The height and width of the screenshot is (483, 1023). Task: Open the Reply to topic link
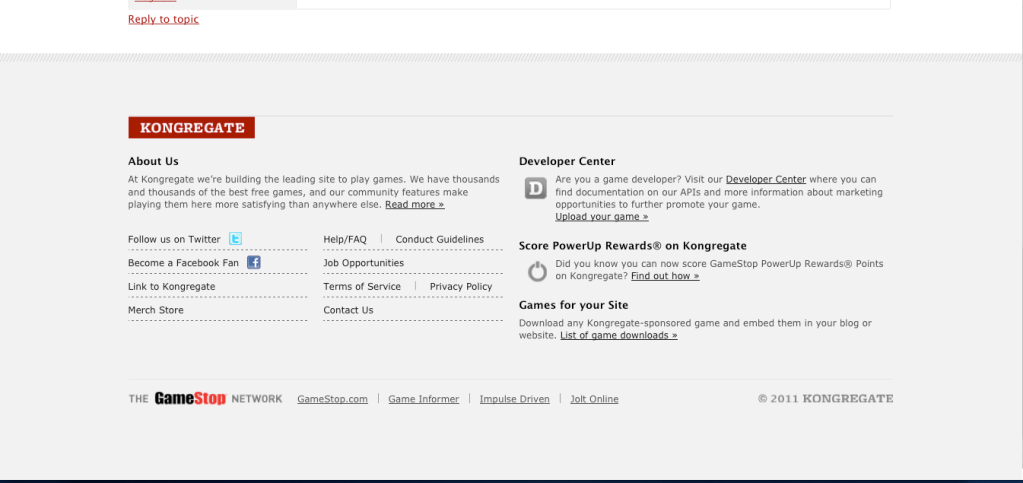164,19
